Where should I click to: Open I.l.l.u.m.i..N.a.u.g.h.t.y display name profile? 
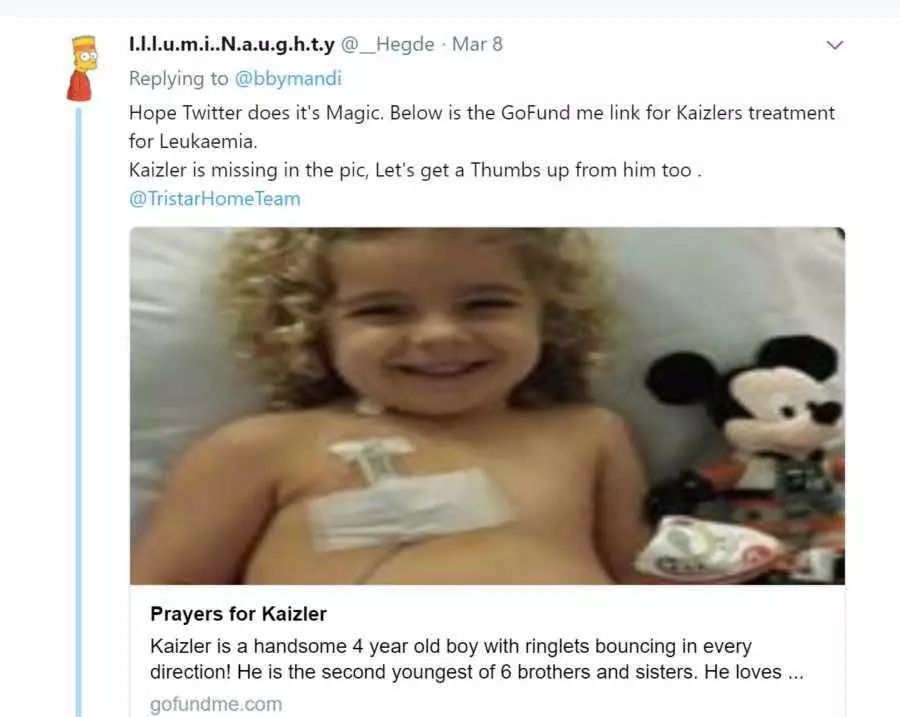tap(232, 44)
